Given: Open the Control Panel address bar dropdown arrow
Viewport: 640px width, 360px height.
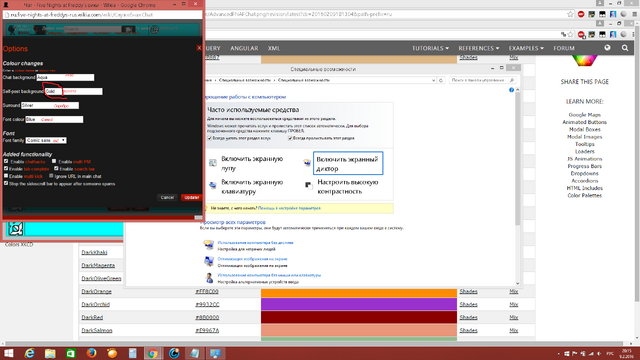Looking at the screenshot, I should [x=433, y=80].
